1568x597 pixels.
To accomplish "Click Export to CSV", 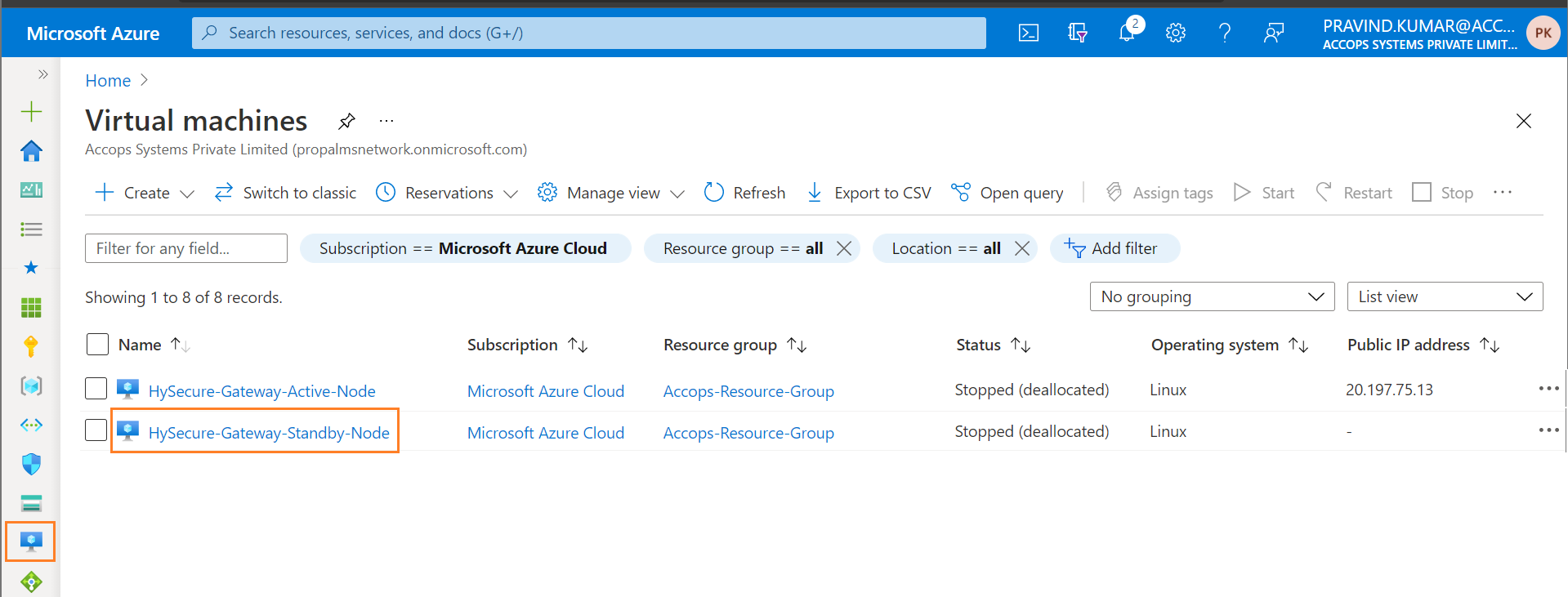I will pos(869,193).
